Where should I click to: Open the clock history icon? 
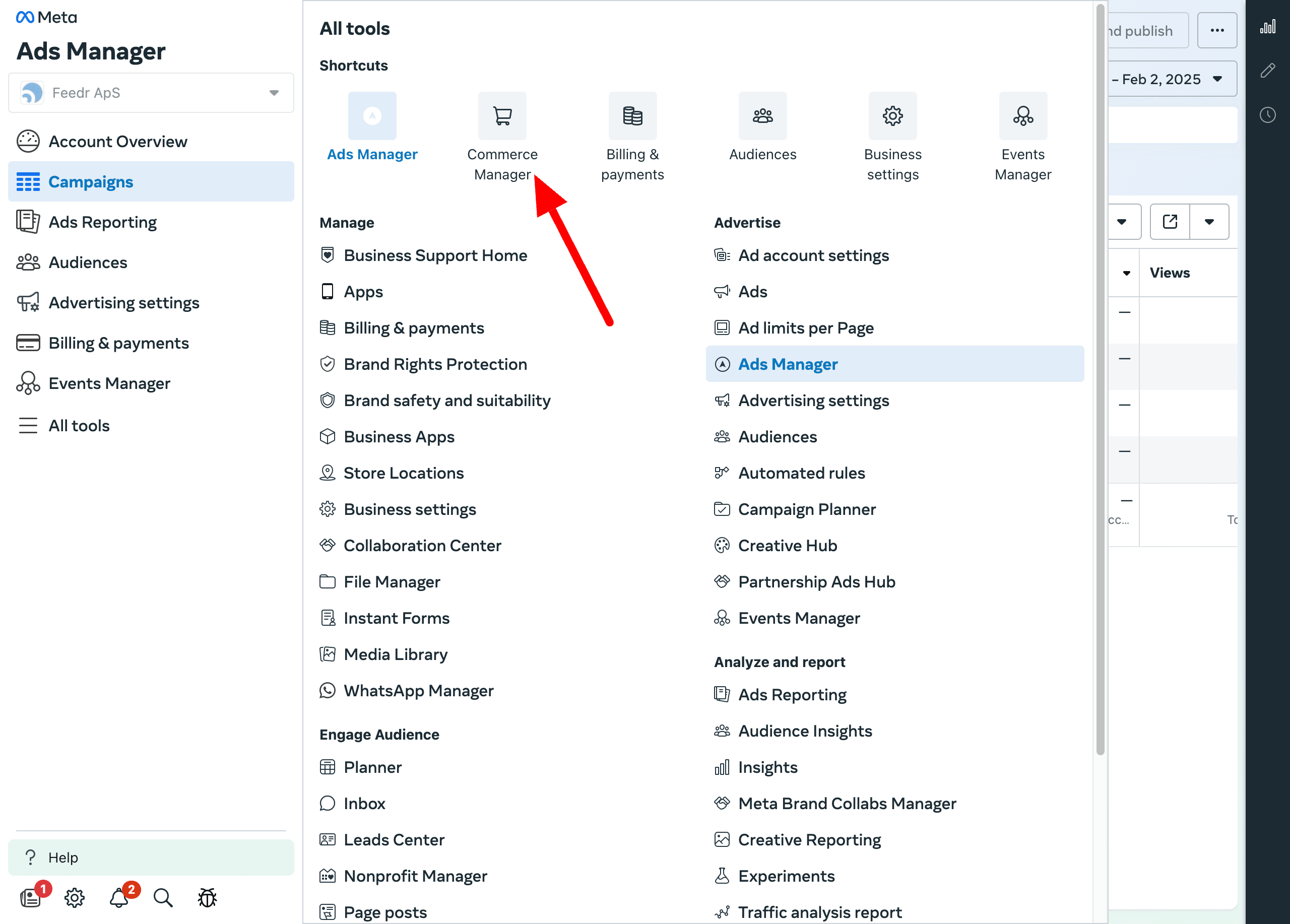click(x=1267, y=115)
